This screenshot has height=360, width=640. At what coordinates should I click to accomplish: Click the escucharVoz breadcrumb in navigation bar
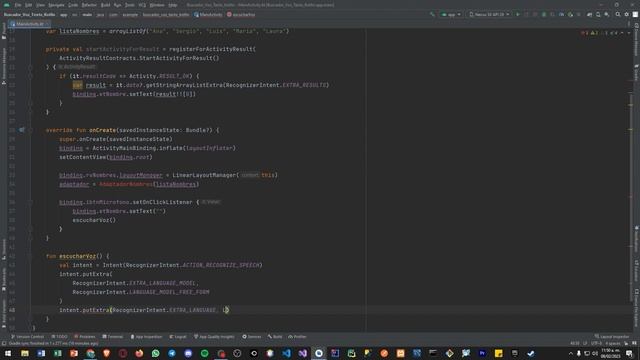pos(241,15)
